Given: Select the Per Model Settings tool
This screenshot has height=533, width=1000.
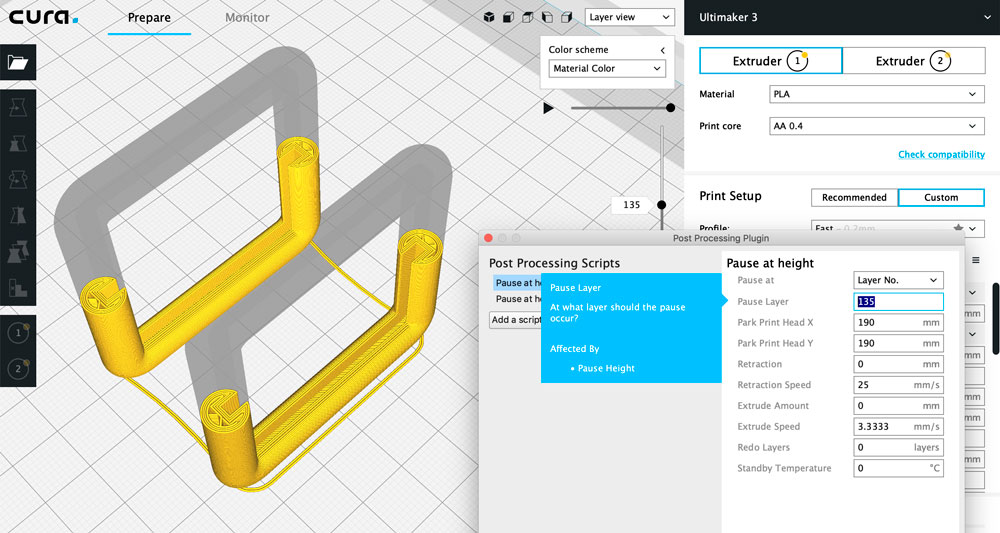Looking at the screenshot, I should [x=18, y=252].
